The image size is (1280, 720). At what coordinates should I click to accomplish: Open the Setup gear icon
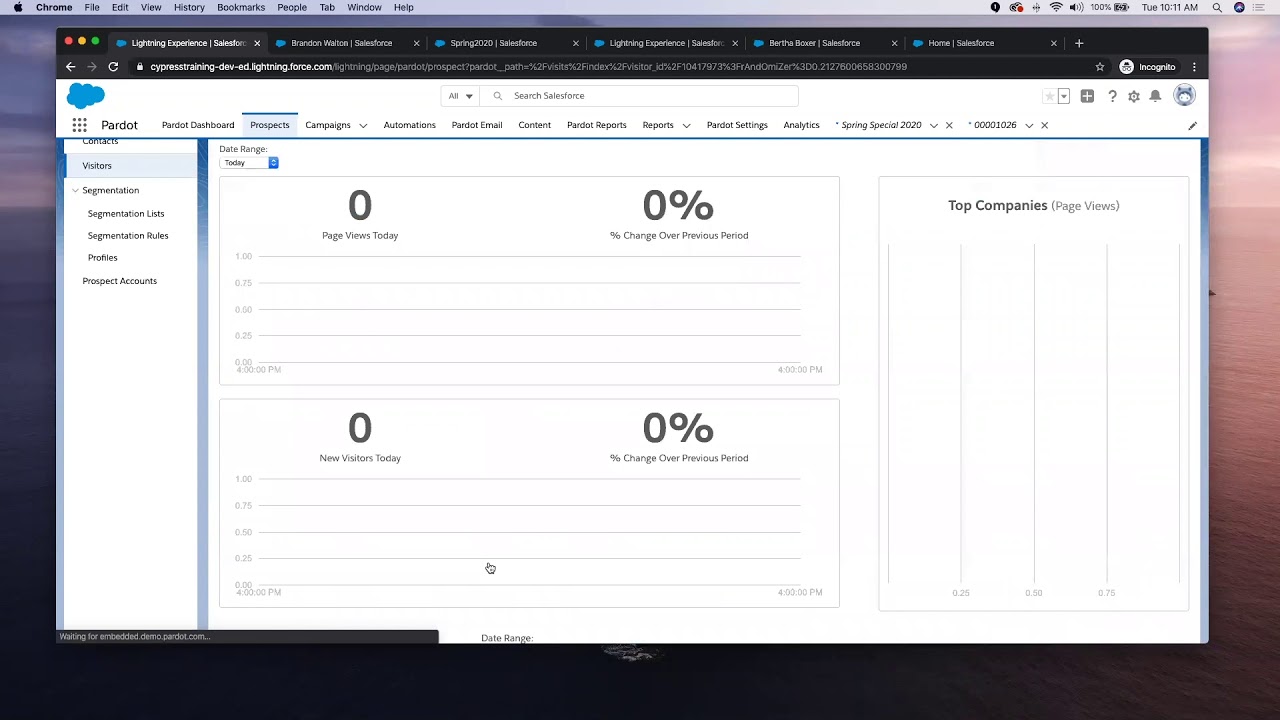[1133, 96]
